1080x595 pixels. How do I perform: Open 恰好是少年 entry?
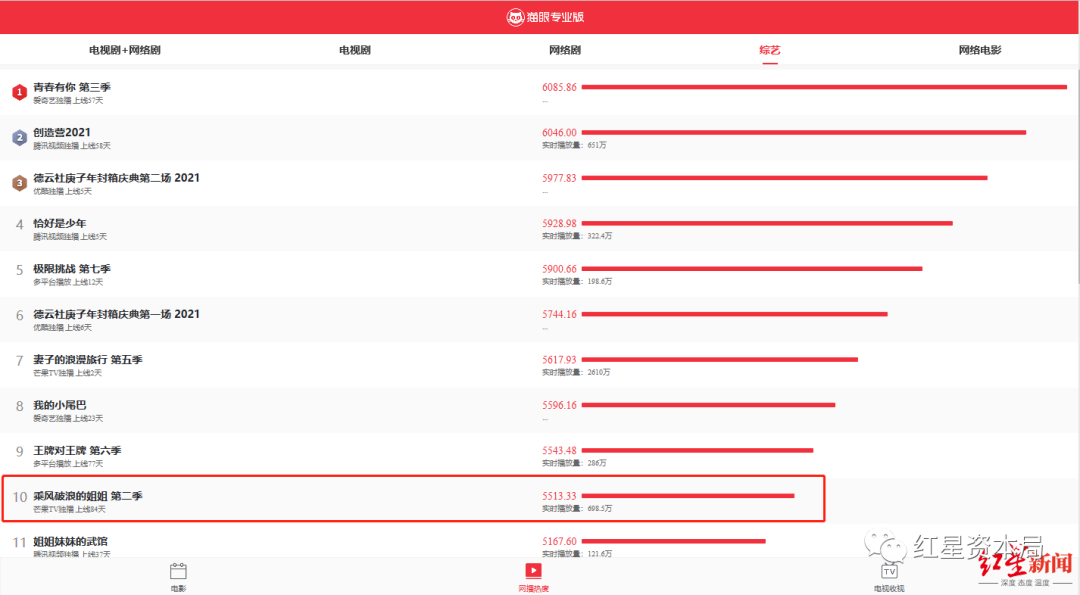pos(60,223)
